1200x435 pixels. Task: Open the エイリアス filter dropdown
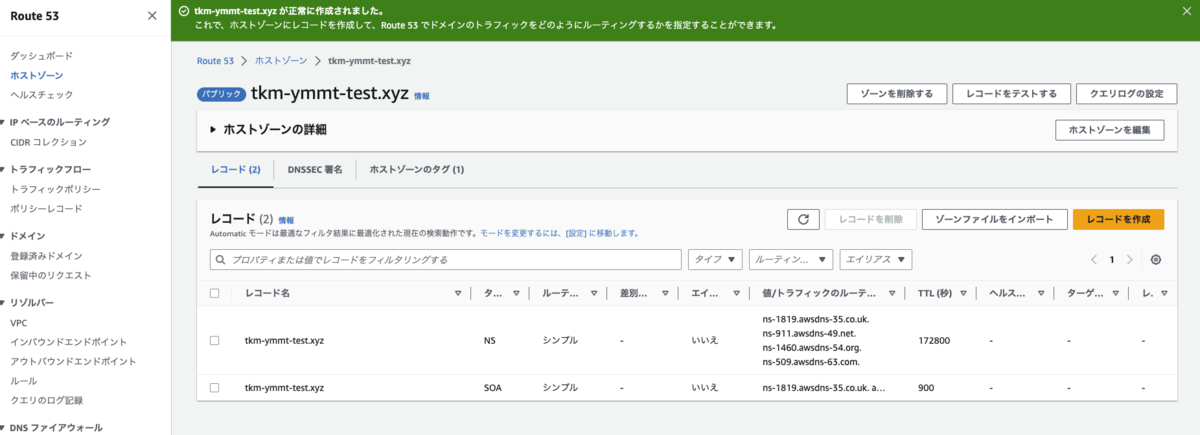point(876,259)
